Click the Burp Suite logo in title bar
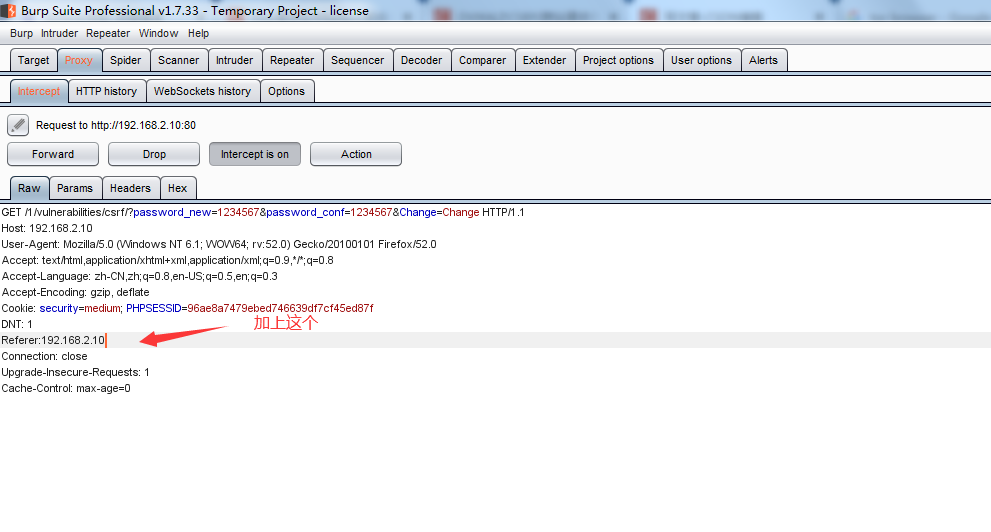991x532 pixels. point(8,11)
